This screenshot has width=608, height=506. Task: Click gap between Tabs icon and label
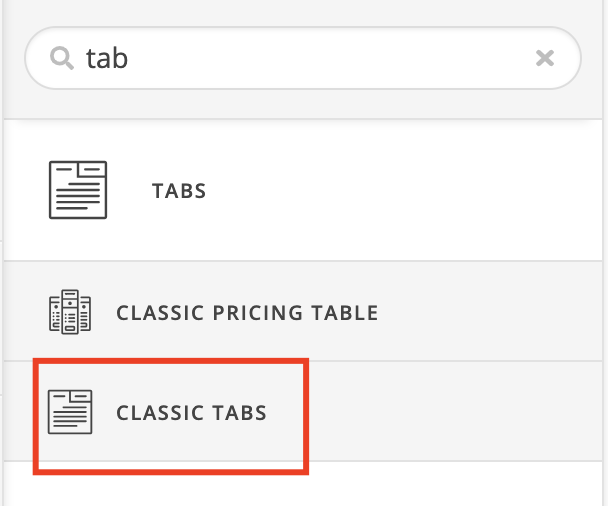pyautogui.click(x=129, y=190)
